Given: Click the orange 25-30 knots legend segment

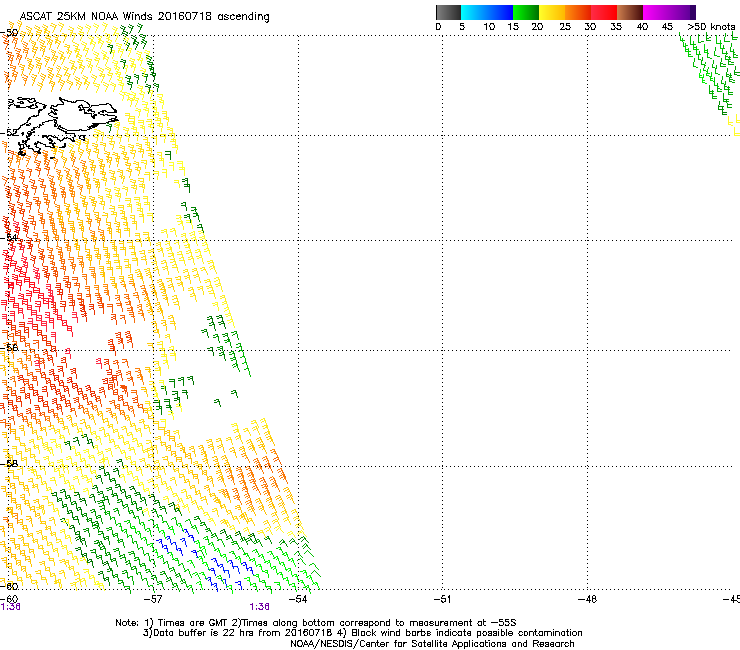Looking at the screenshot, I should pos(578,12).
